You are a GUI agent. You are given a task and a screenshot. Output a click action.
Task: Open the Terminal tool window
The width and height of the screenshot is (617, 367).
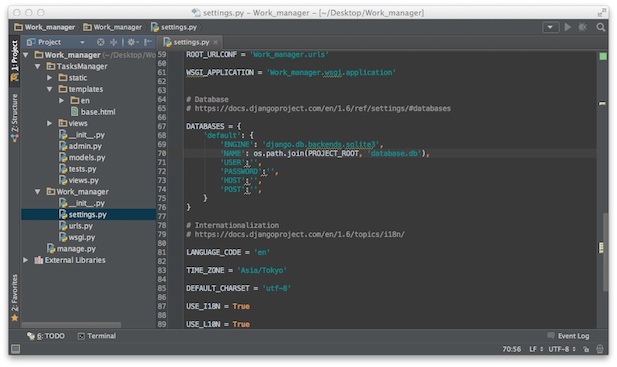click(97, 336)
